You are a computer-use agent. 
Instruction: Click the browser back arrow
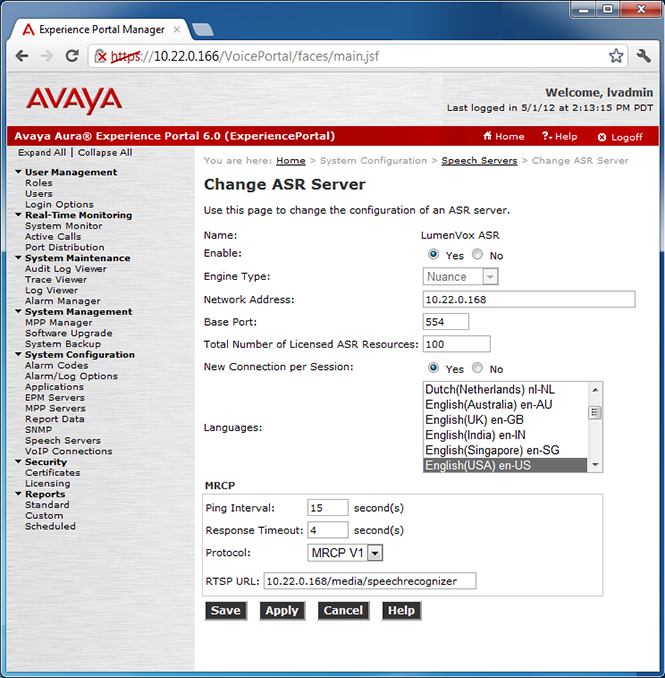pyautogui.click(x=22, y=56)
